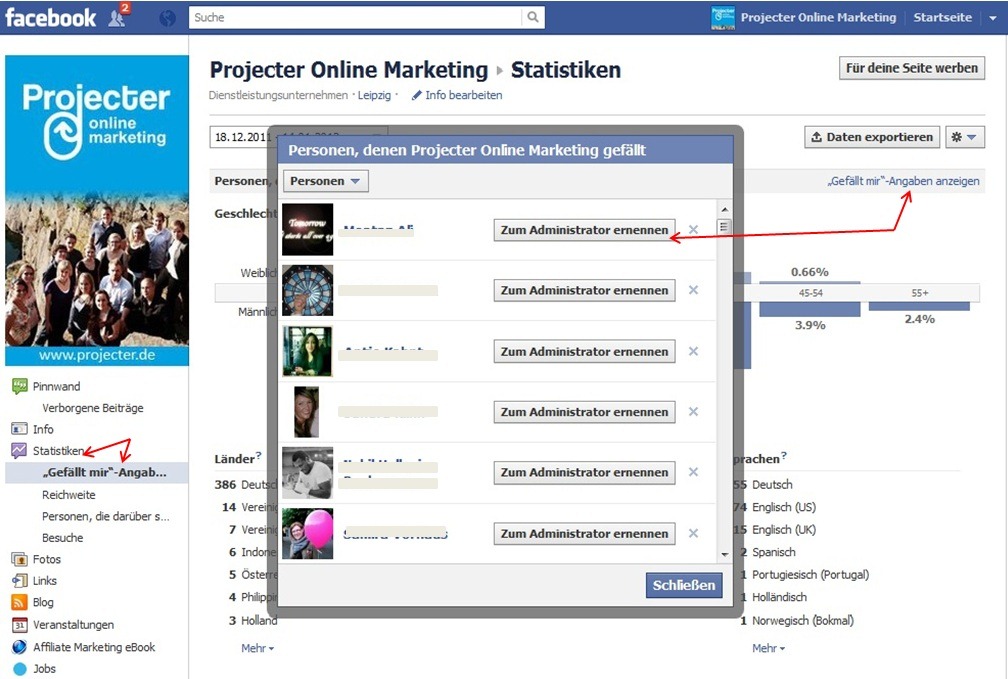
Task: Expand Mehr under the Länder list
Action: [257, 648]
